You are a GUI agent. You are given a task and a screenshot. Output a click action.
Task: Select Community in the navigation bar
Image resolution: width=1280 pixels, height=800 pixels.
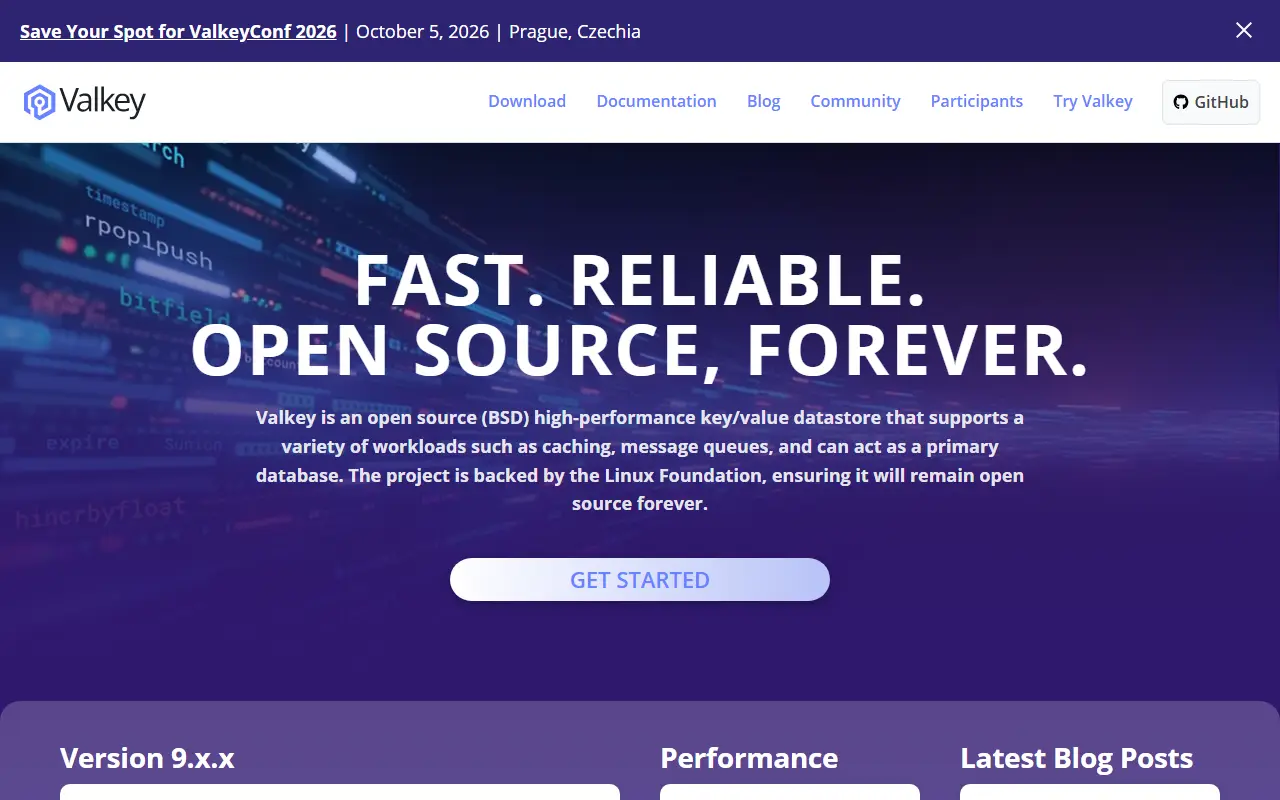pyautogui.click(x=855, y=101)
